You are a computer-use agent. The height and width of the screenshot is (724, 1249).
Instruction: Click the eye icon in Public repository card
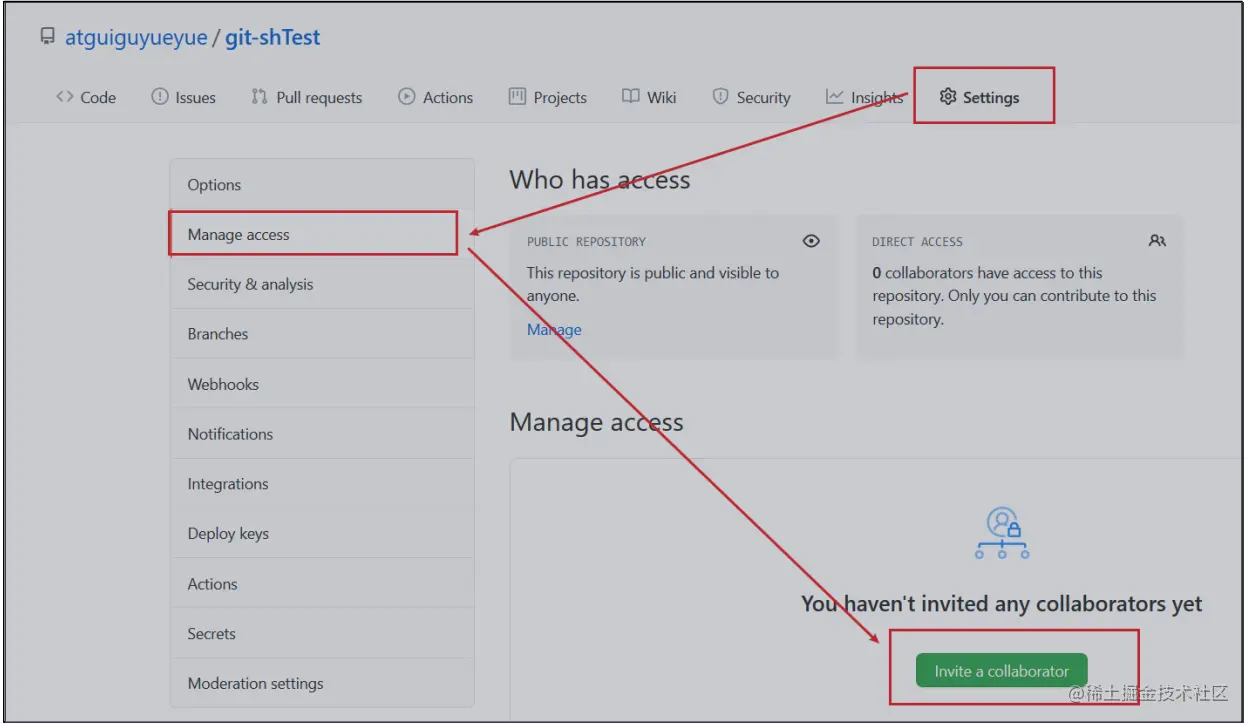[811, 241]
